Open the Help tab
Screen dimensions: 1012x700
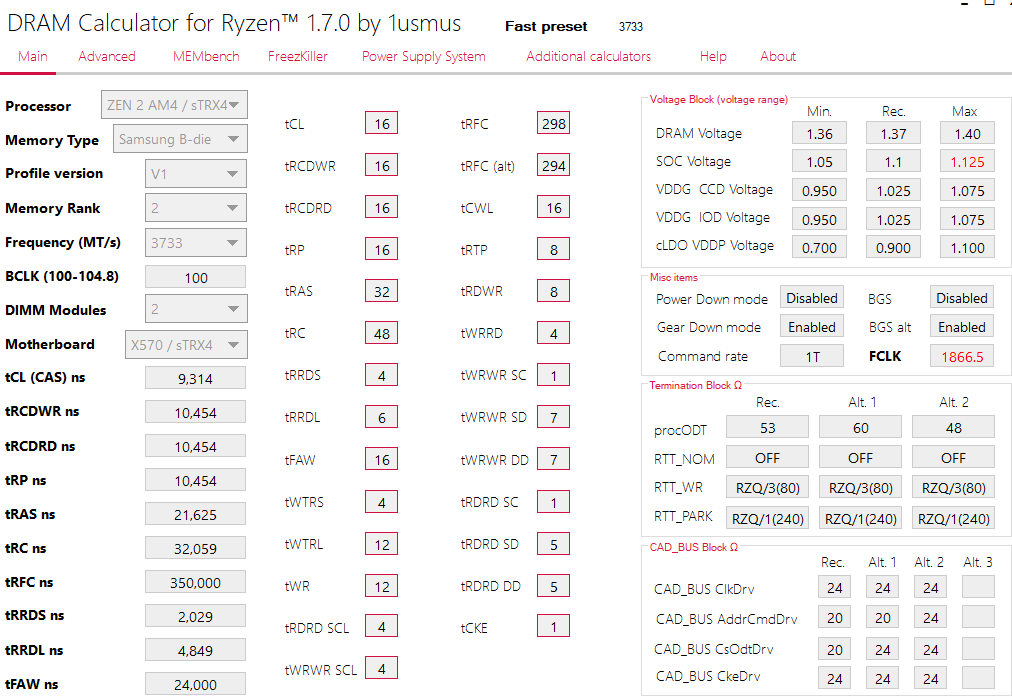[x=713, y=56]
